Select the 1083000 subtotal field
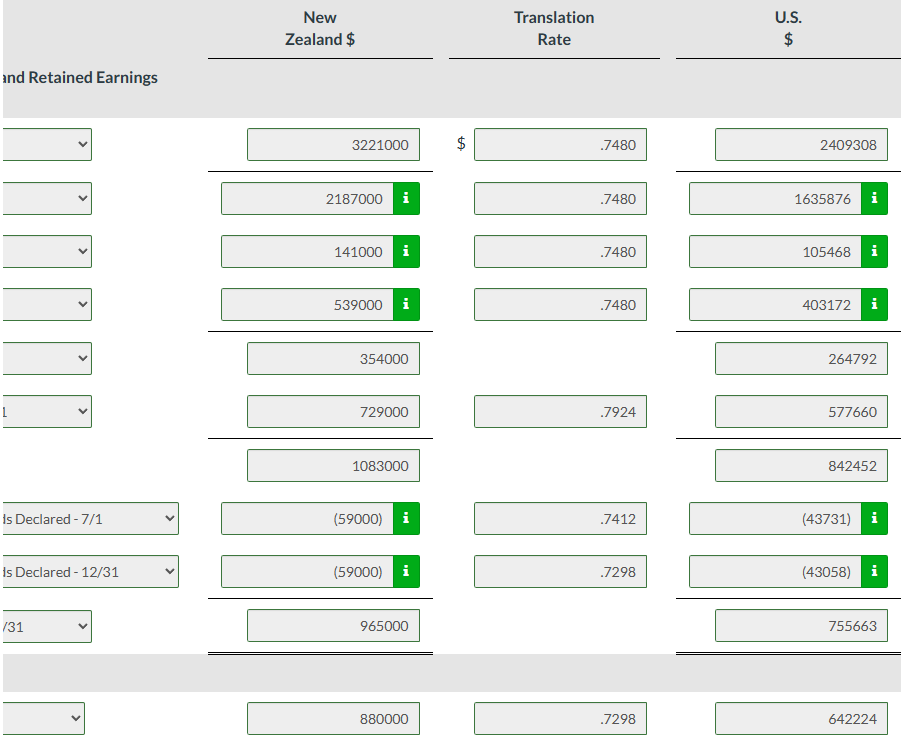 333,465
